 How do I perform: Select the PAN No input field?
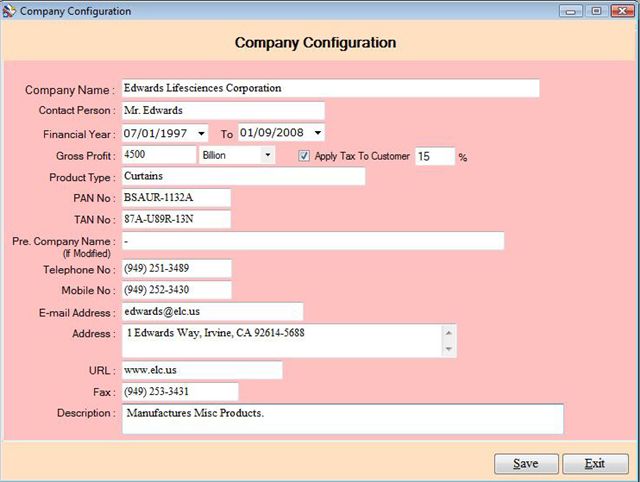[176, 198]
